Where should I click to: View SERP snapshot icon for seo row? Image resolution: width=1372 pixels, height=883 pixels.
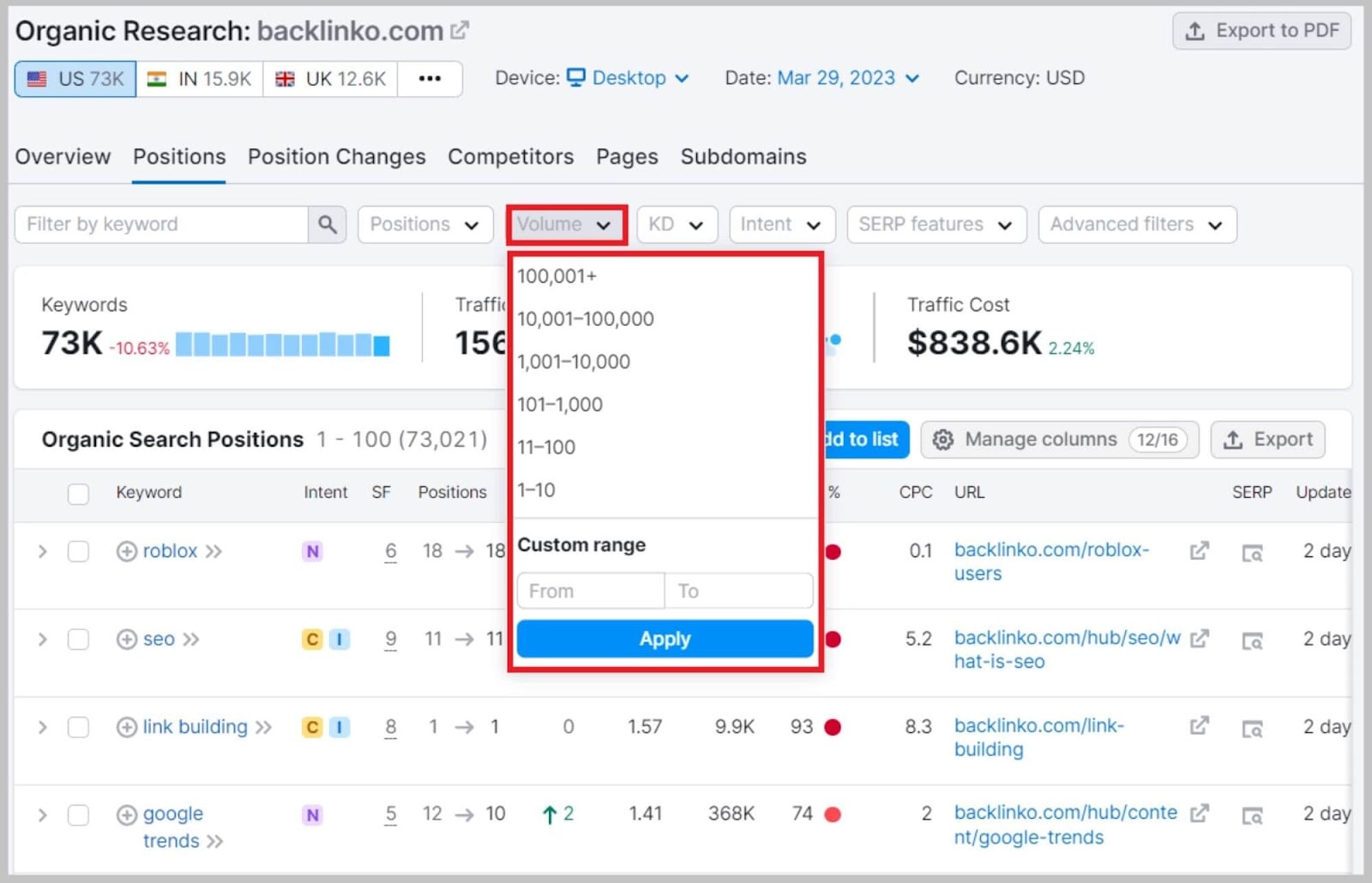click(x=1252, y=641)
